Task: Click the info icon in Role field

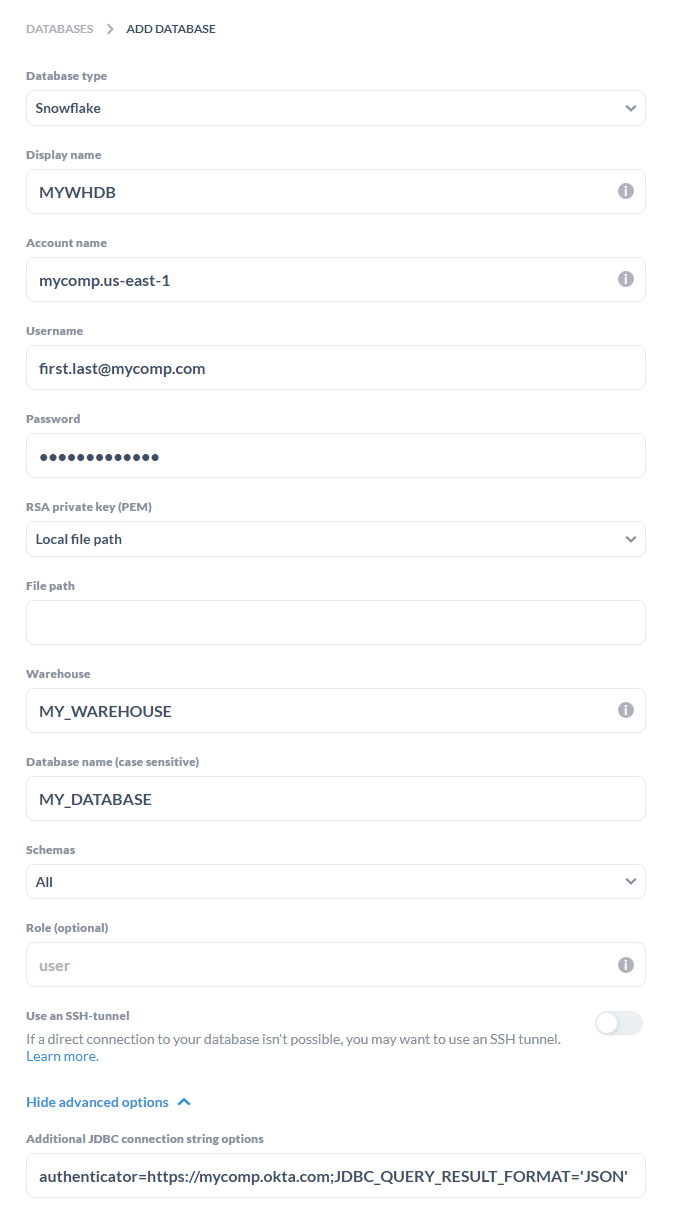Action: [626, 964]
